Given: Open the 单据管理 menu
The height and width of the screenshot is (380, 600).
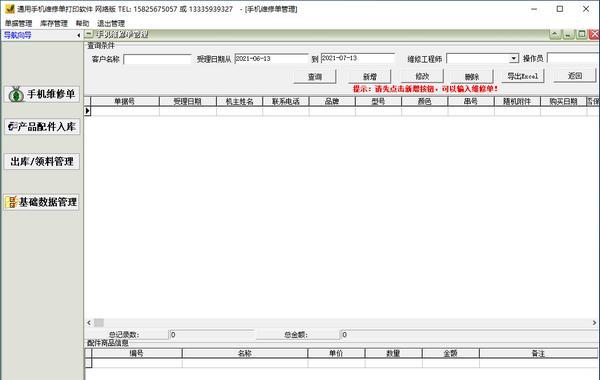Looking at the screenshot, I should coord(18,23).
